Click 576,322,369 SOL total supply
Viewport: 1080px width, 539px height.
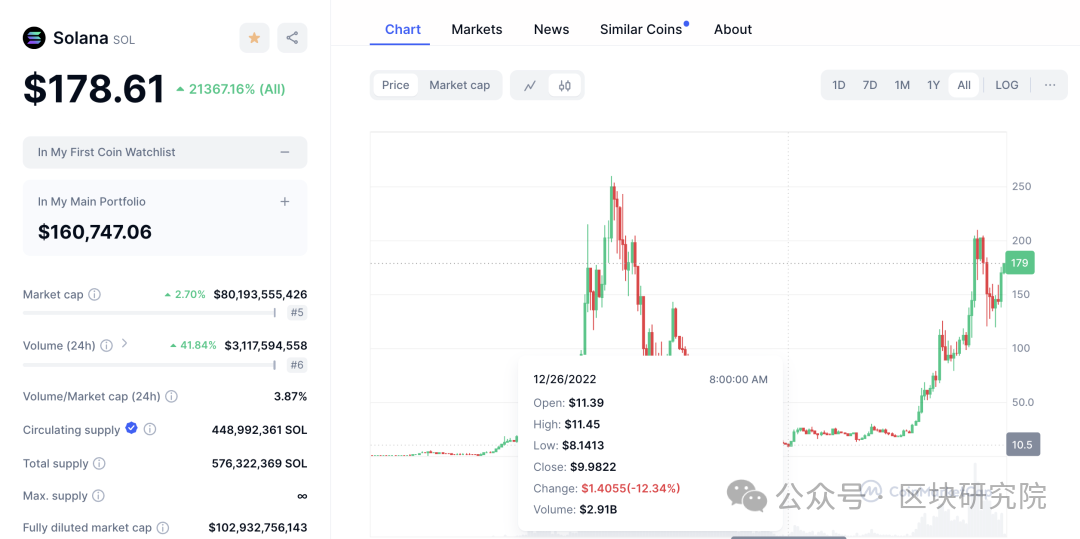tap(260, 463)
